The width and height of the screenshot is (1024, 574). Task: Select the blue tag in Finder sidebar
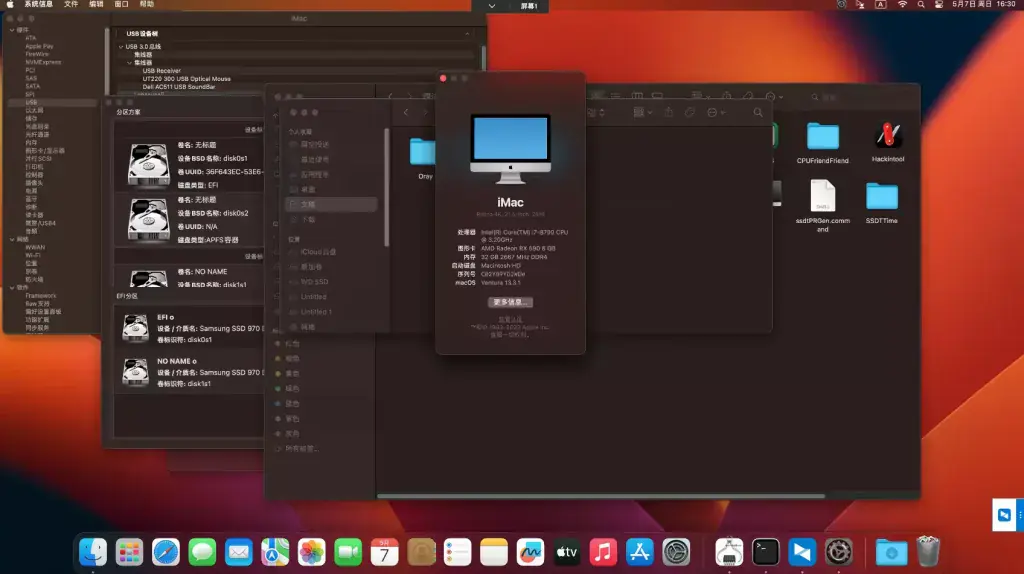[287, 404]
